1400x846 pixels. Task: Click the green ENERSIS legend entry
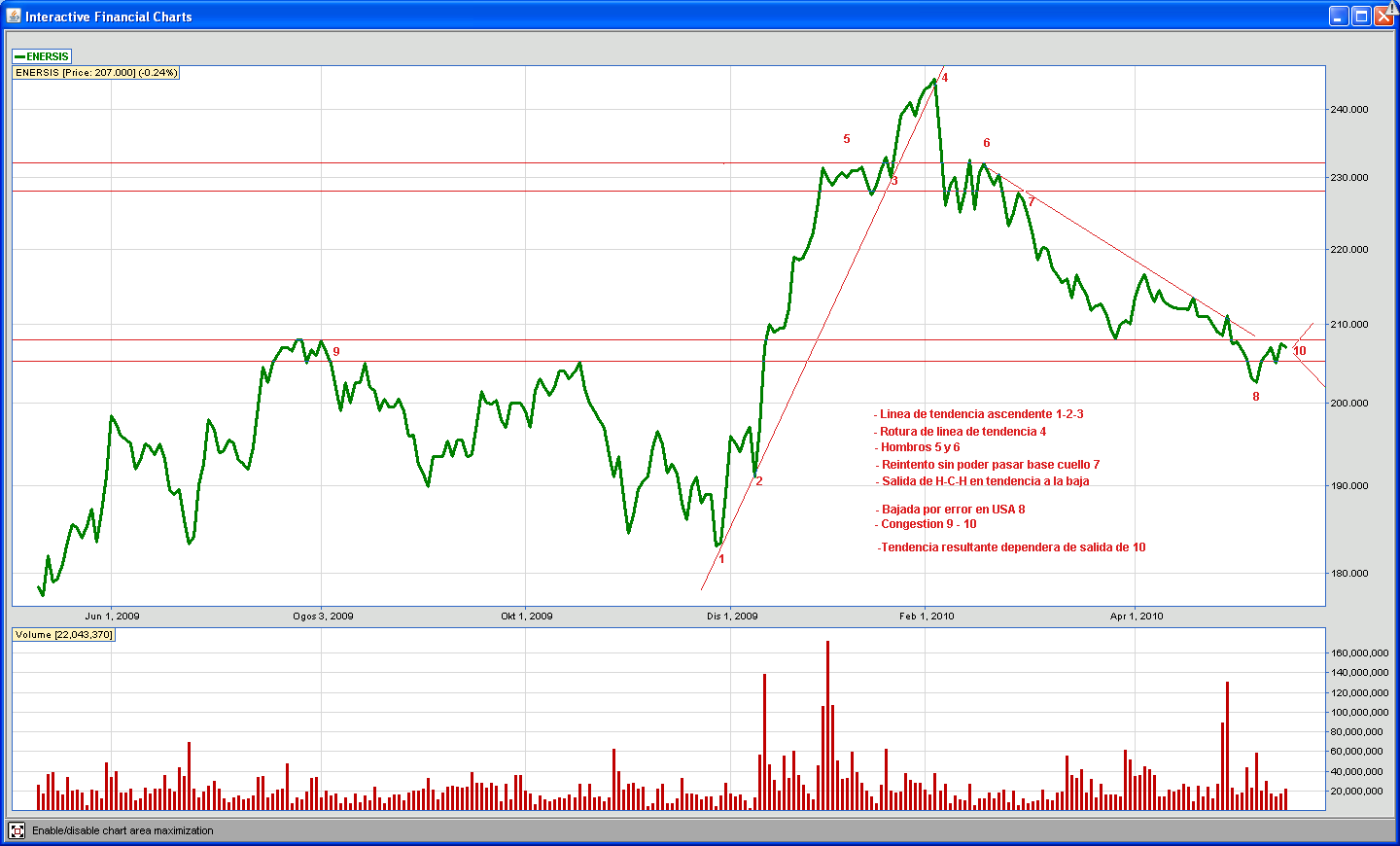pyautogui.click(x=42, y=56)
